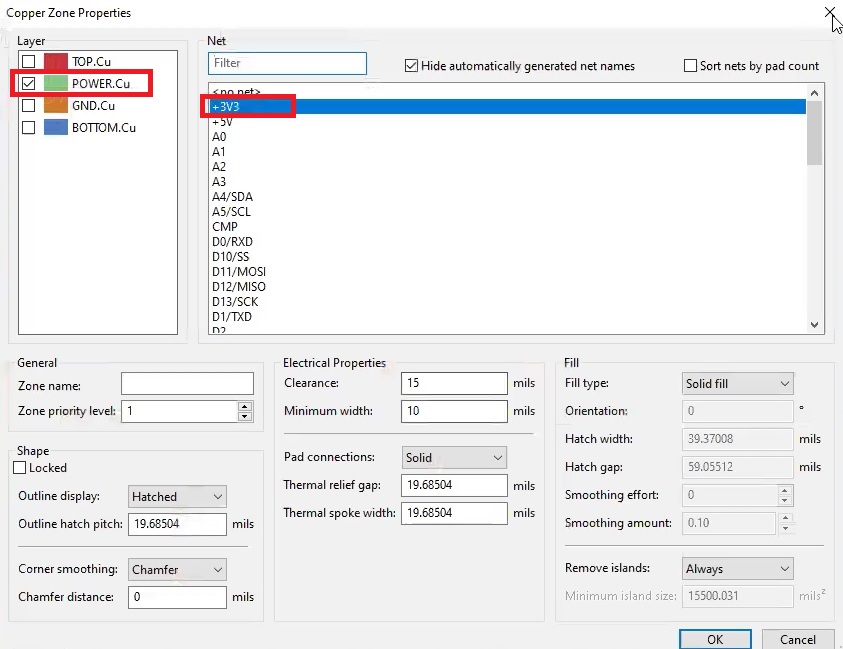This screenshot has width=843, height=649.
Task: Click the orange GND.Cu color swatch
Action: [x=56, y=105]
